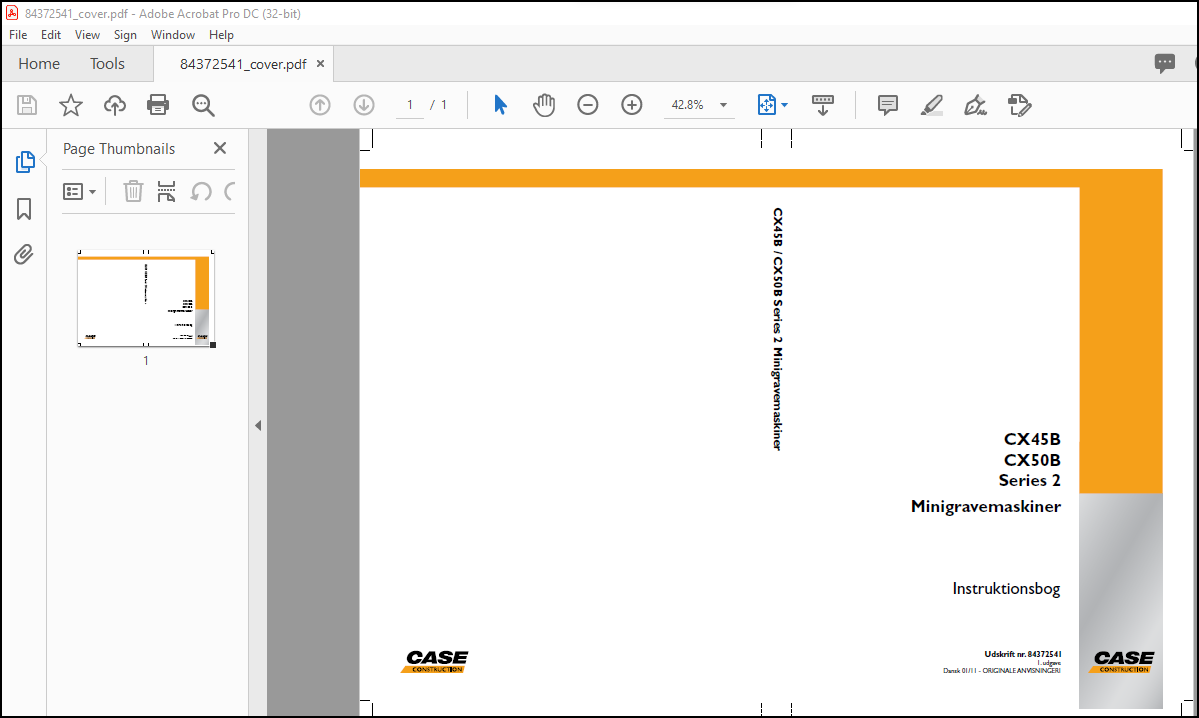Open thumbnail options dropdown menu
This screenshot has width=1199, height=718.
(80, 191)
